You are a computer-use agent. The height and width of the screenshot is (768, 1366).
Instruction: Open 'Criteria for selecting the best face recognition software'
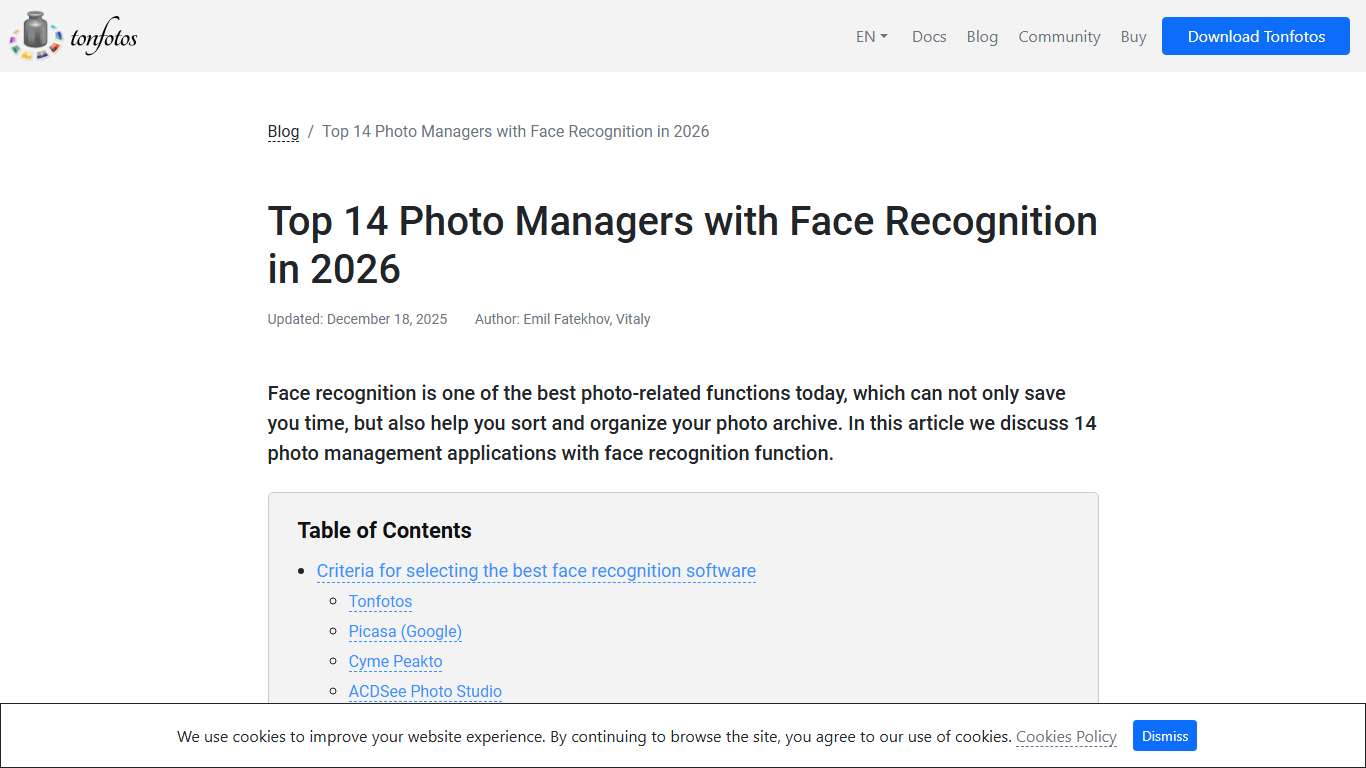pyautogui.click(x=536, y=570)
